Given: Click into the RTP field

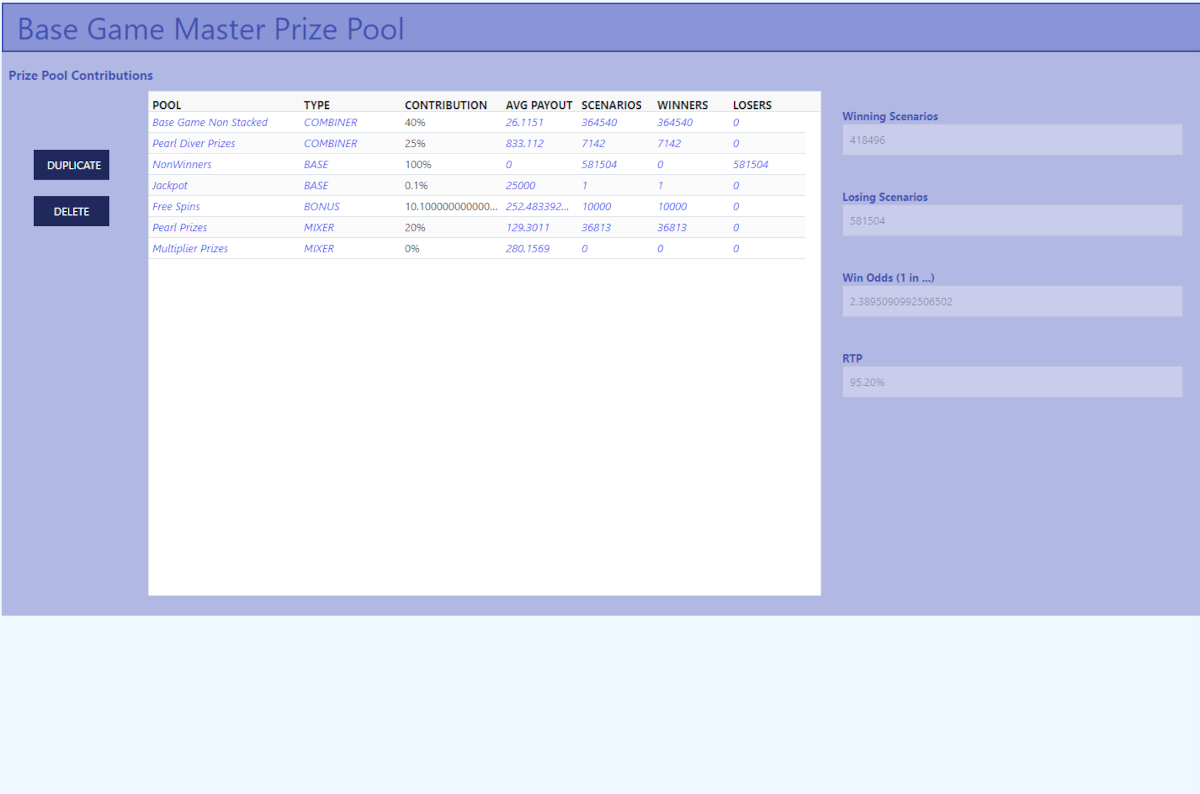Looking at the screenshot, I should (x=1012, y=382).
